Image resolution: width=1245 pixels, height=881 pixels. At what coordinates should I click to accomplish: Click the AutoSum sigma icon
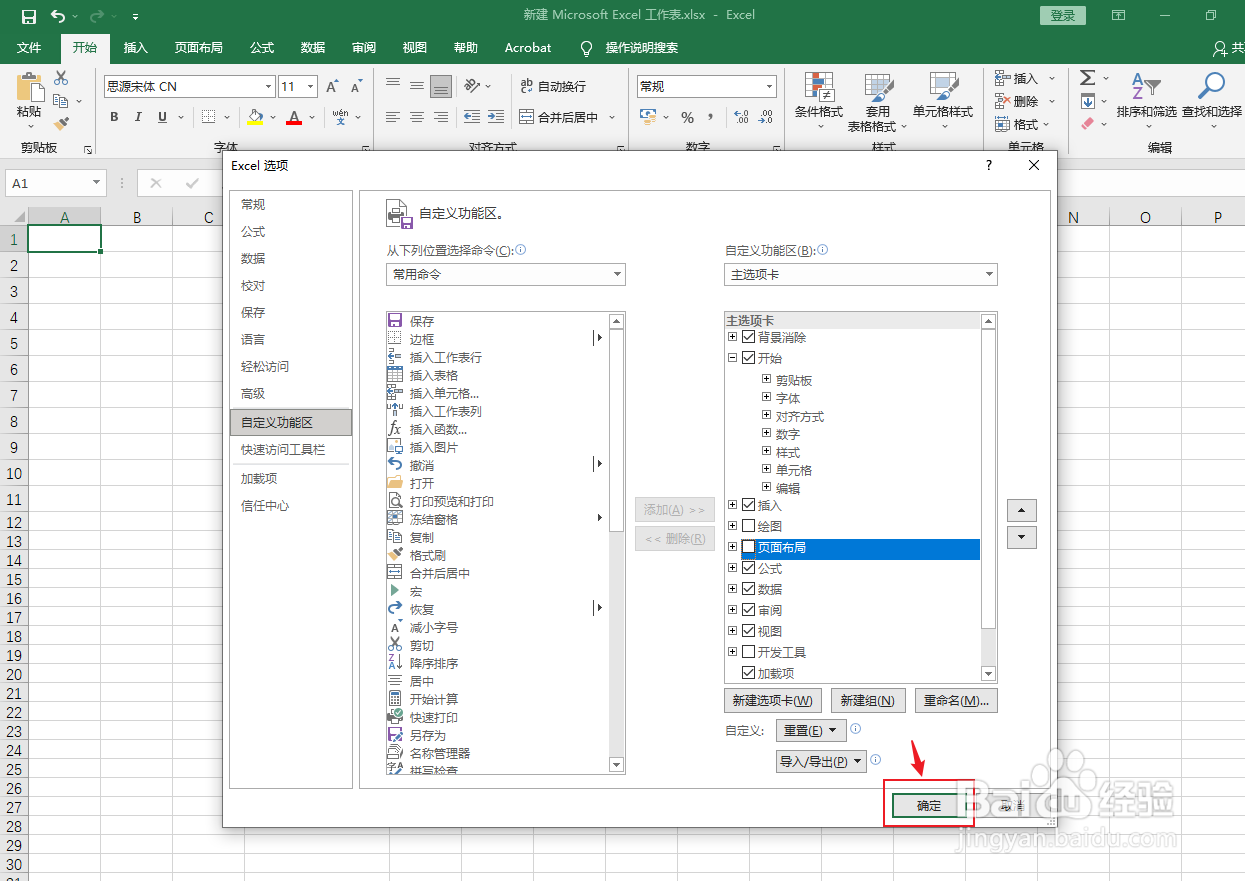[1088, 78]
